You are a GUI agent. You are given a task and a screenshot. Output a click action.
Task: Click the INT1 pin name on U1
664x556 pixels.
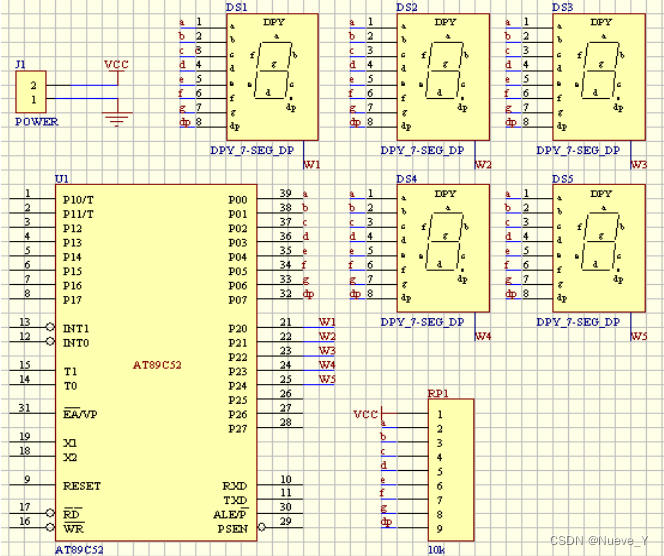76,329
